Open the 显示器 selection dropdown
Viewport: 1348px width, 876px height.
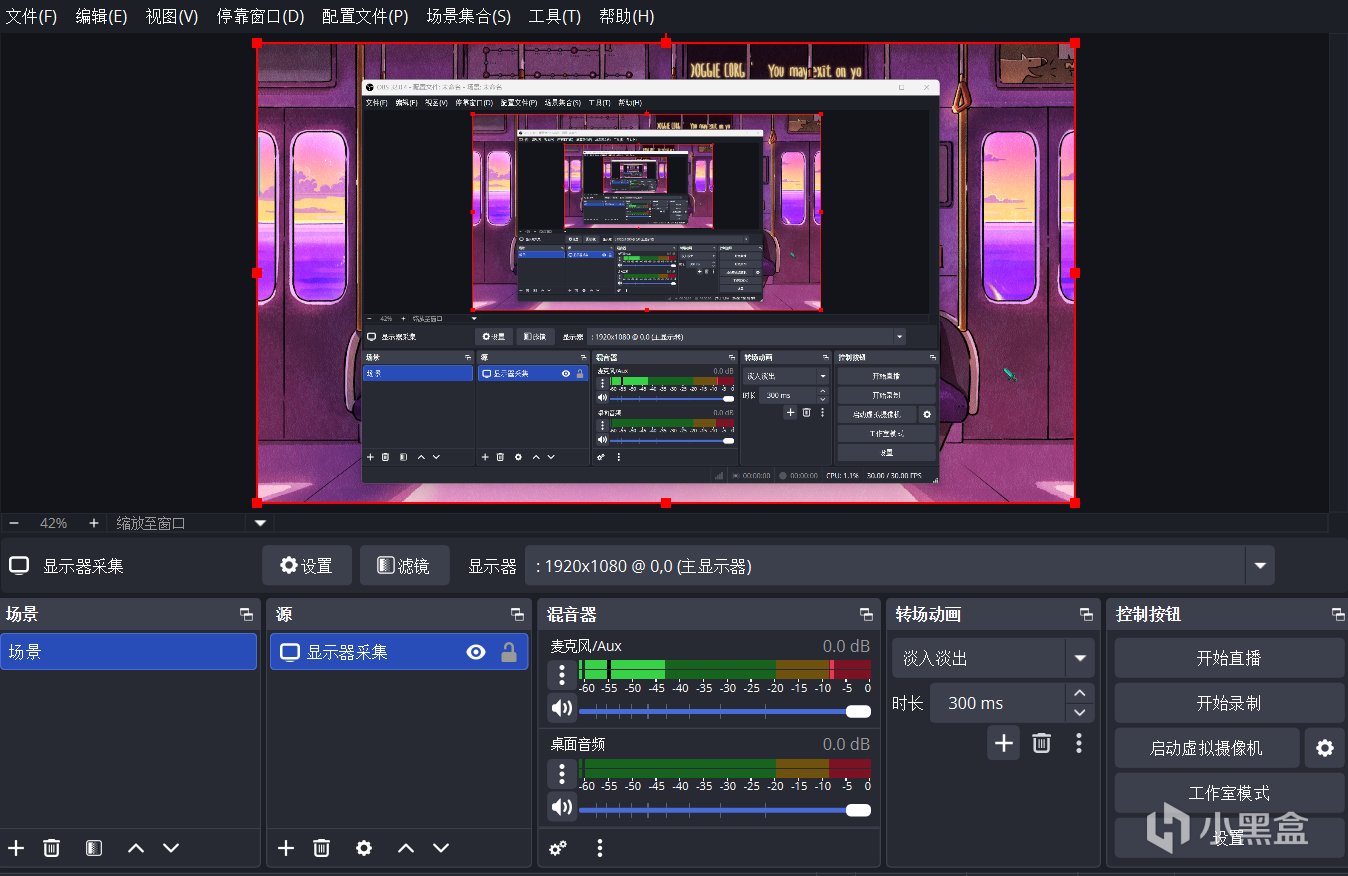pyautogui.click(x=1260, y=566)
